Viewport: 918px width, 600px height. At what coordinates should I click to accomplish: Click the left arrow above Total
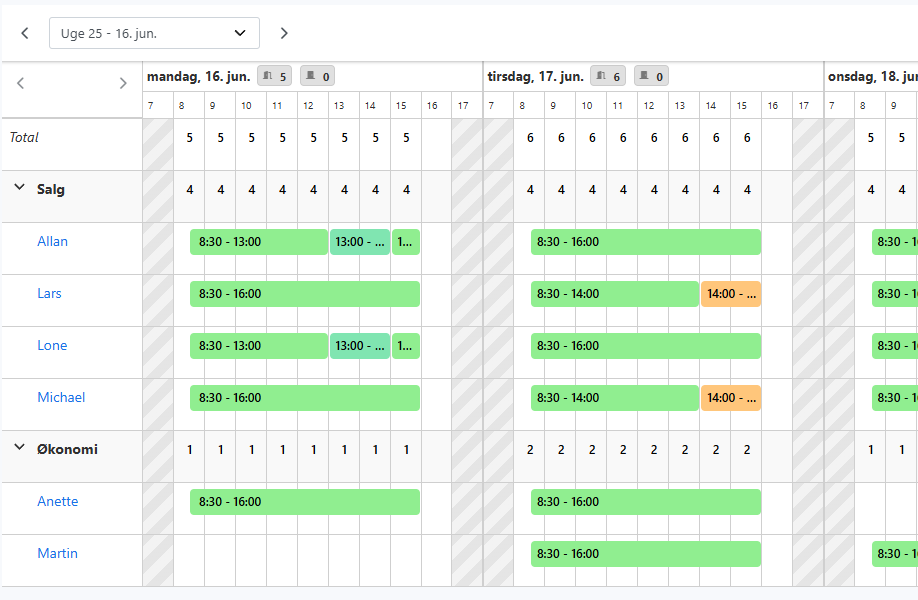(x=20, y=84)
